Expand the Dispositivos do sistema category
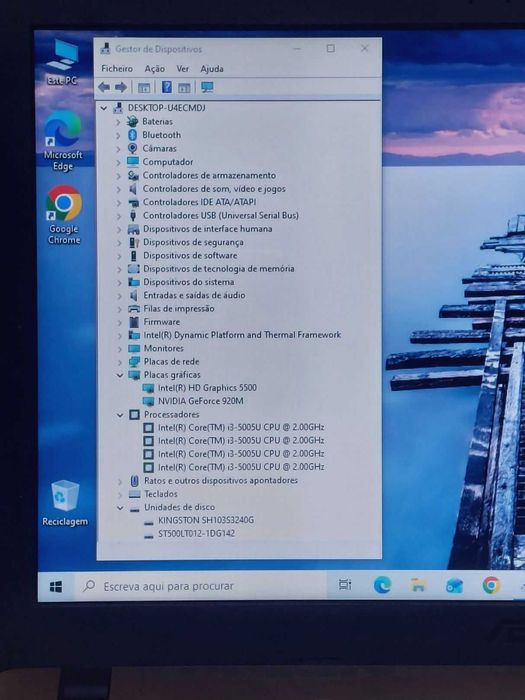 [119, 282]
